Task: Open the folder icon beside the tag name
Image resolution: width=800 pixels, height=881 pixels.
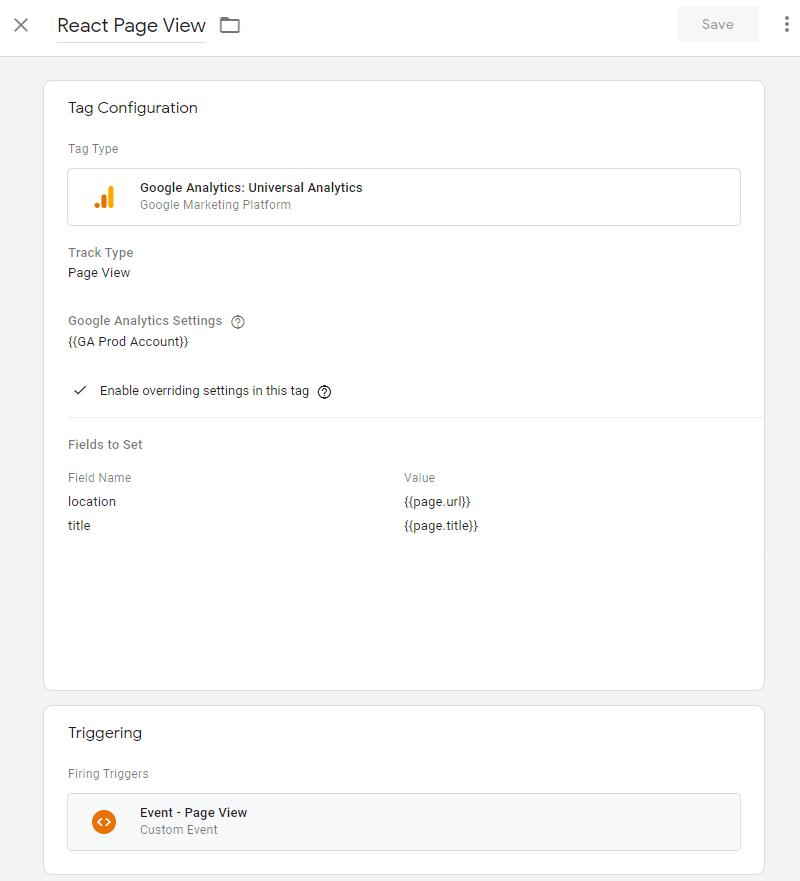Action: click(229, 24)
